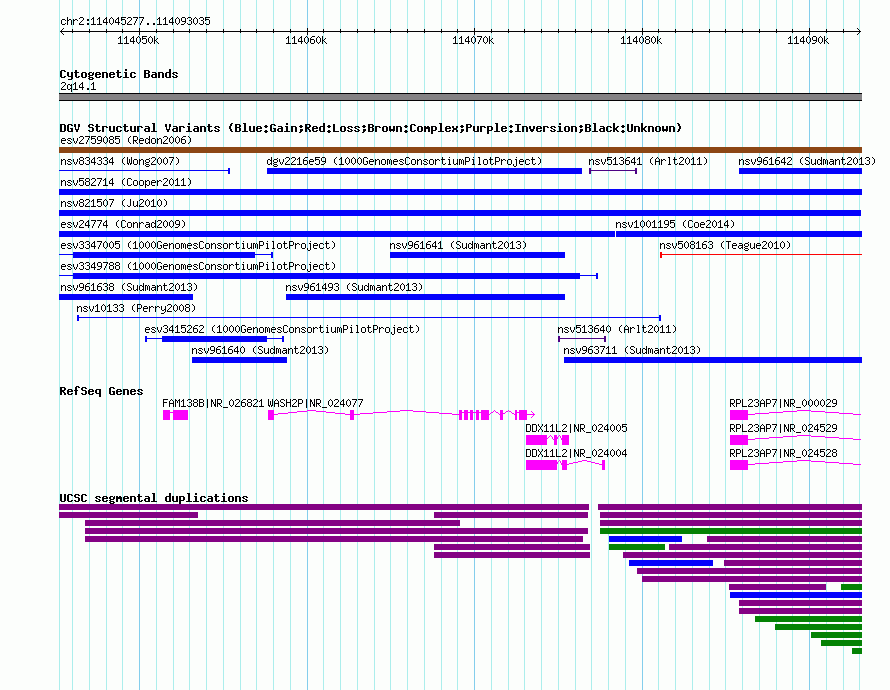Click the DDX11L2|NR_024005 gene label
Image resolution: width=890 pixels, height=690 pixels.
click(x=576, y=428)
